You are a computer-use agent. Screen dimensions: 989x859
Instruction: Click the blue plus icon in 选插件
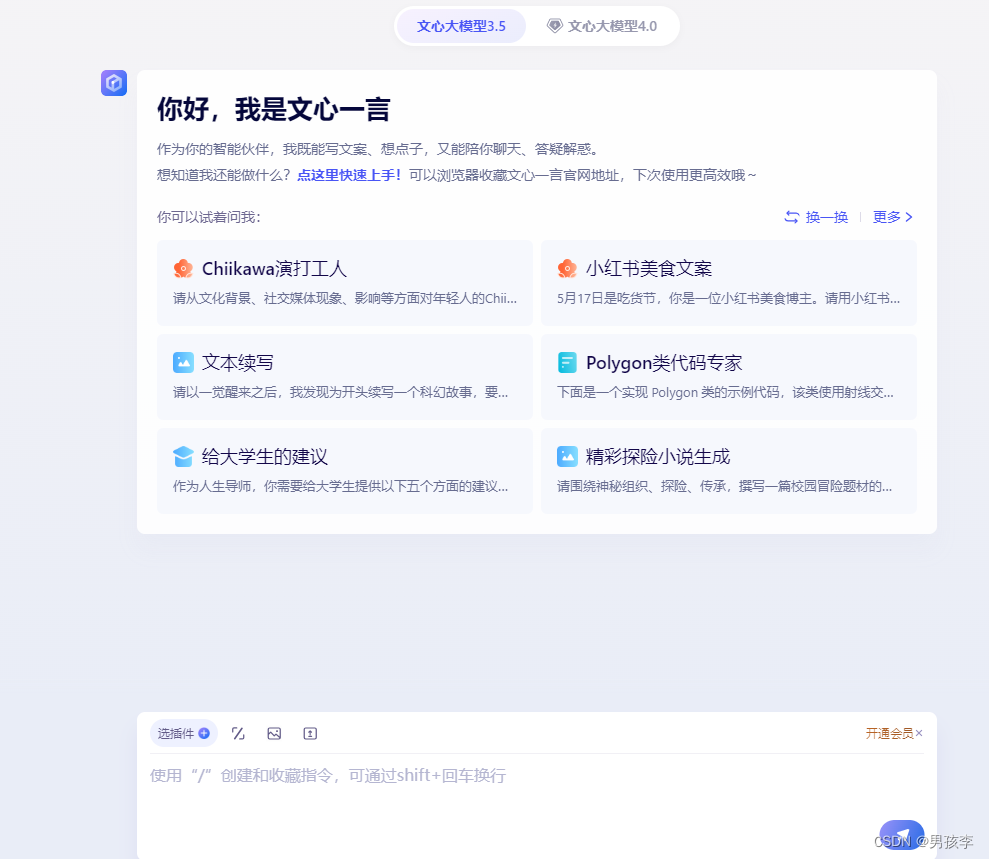pos(204,733)
